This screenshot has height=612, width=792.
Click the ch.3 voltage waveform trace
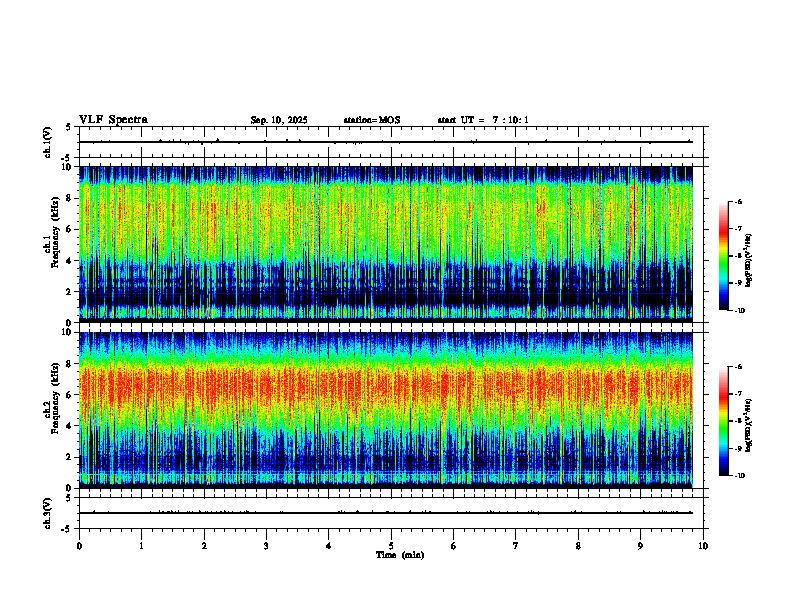click(385, 513)
